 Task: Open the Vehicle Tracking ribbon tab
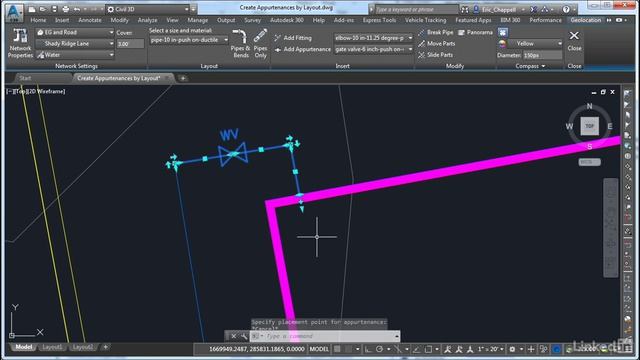(425, 20)
